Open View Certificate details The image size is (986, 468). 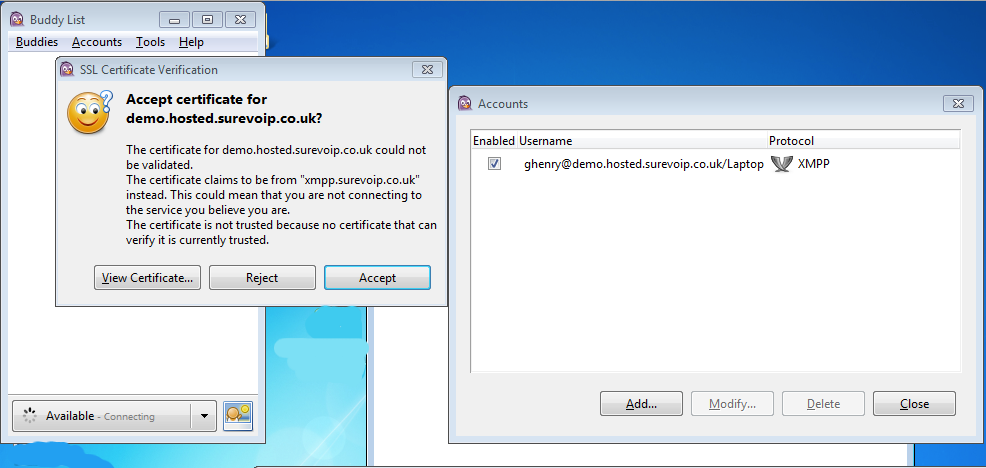147,277
